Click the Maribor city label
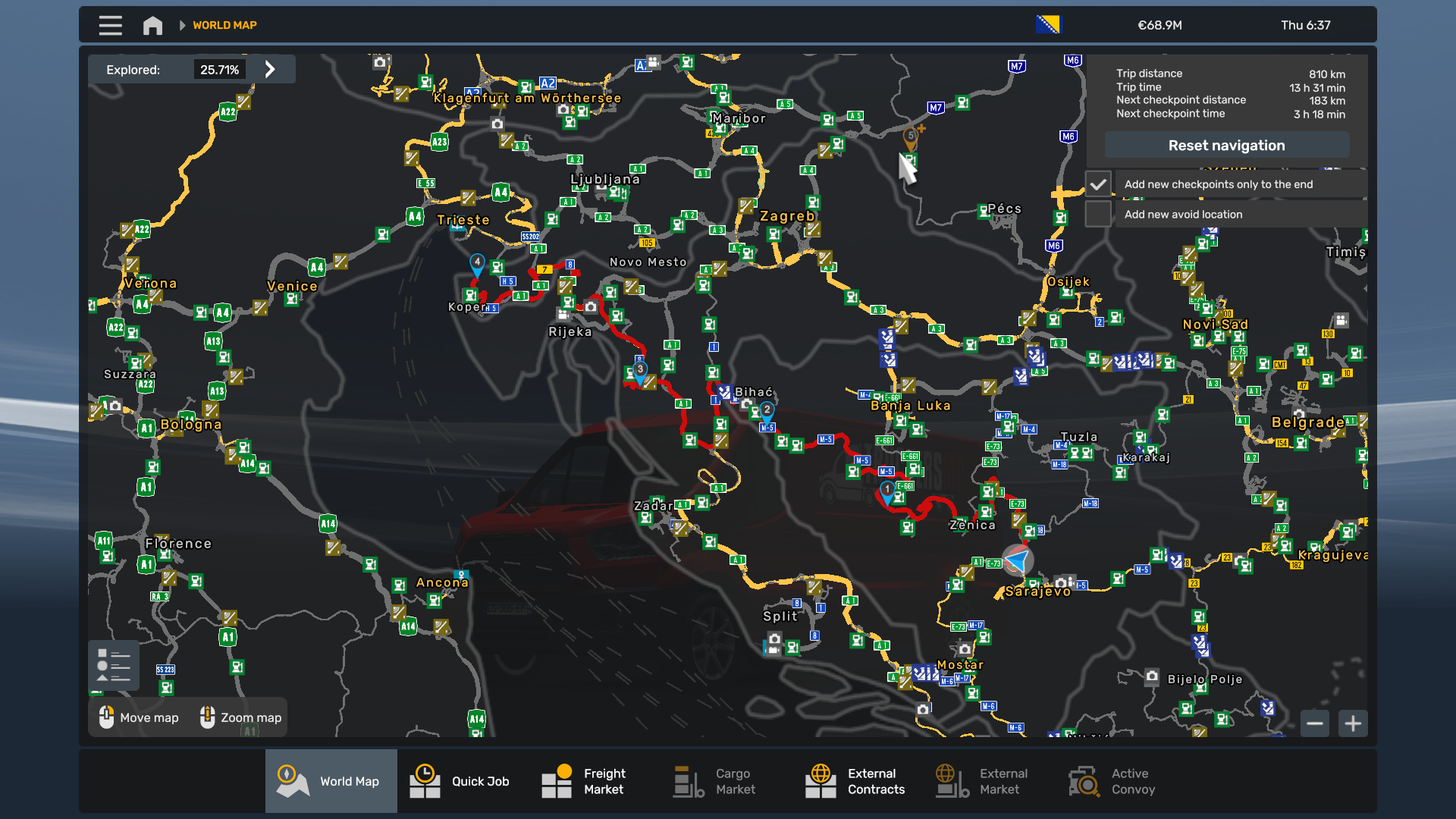The width and height of the screenshot is (1456, 819). coord(739,118)
